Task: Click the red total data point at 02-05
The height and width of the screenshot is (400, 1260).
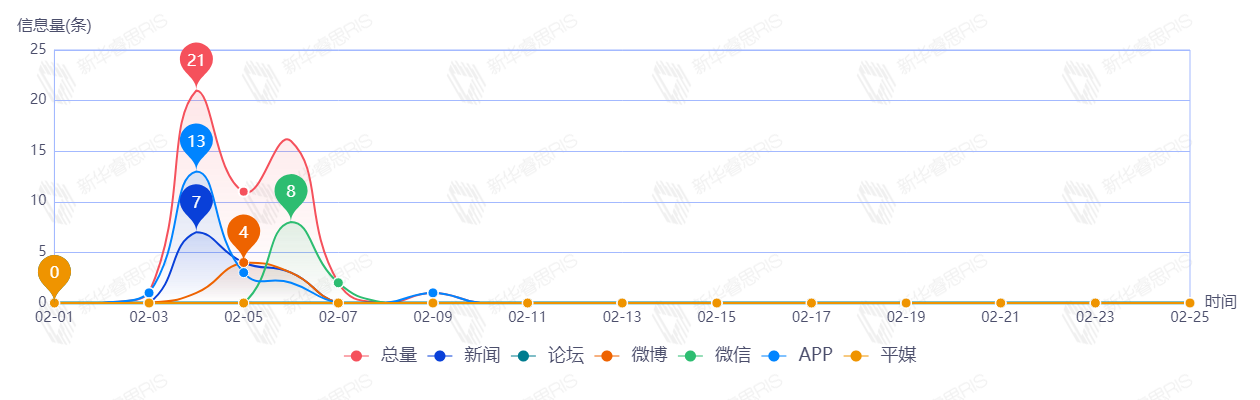Action: tap(243, 192)
